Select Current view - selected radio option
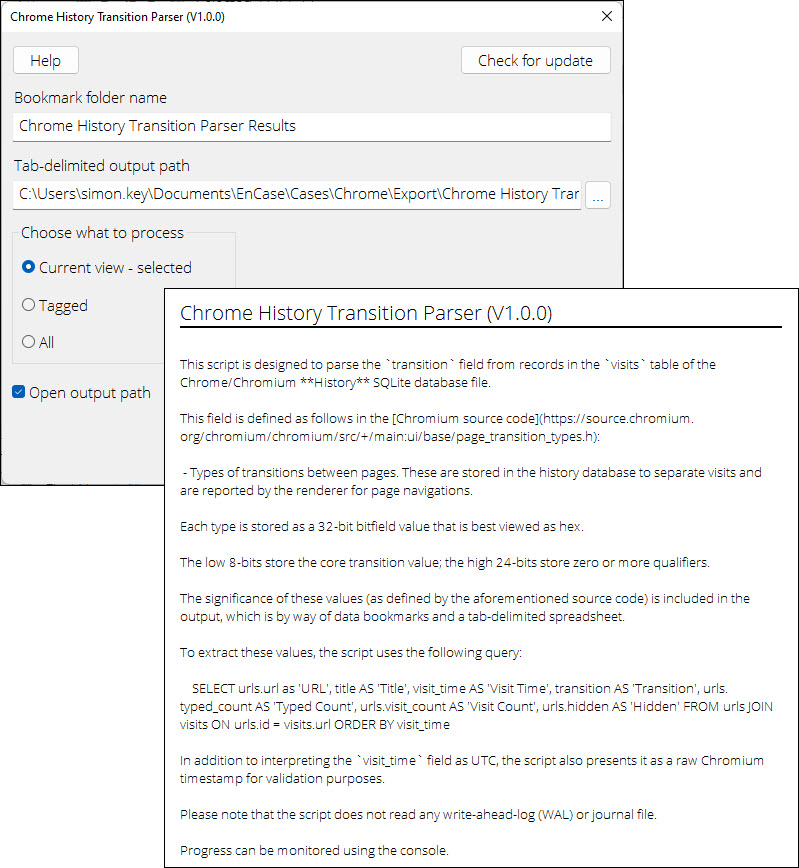The image size is (799, 868). pyautogui.click(x=107, y=267)
